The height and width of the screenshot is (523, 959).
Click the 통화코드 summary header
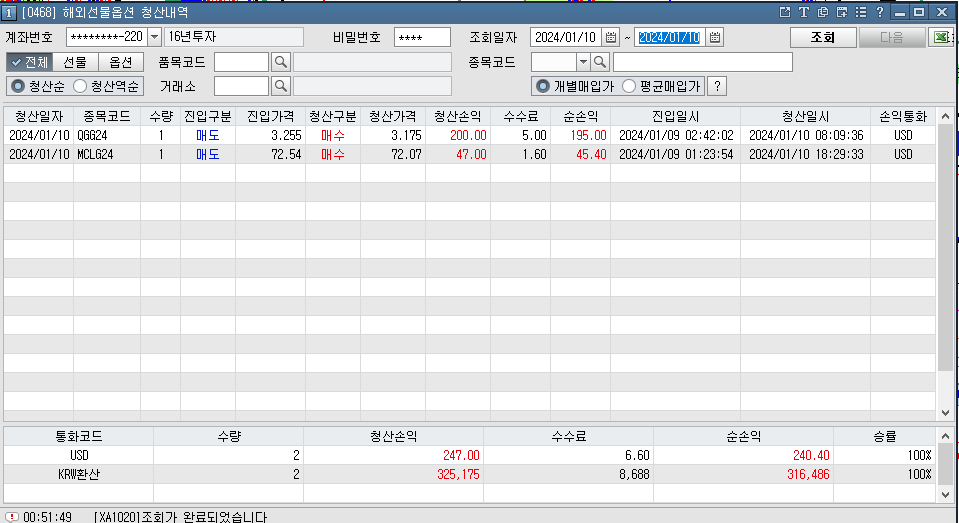[79, 436]
